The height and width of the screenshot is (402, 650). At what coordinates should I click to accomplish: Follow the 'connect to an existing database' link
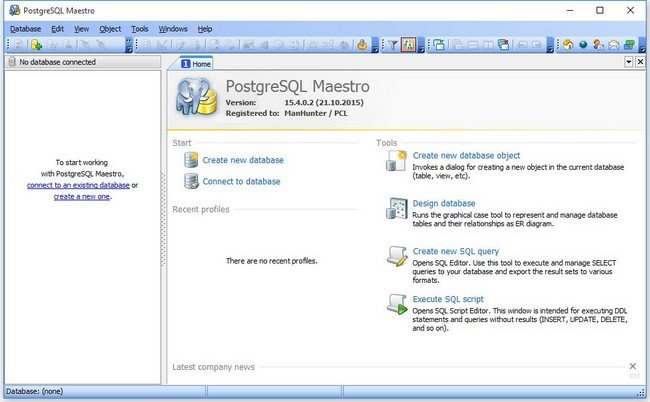click(78, 185)
